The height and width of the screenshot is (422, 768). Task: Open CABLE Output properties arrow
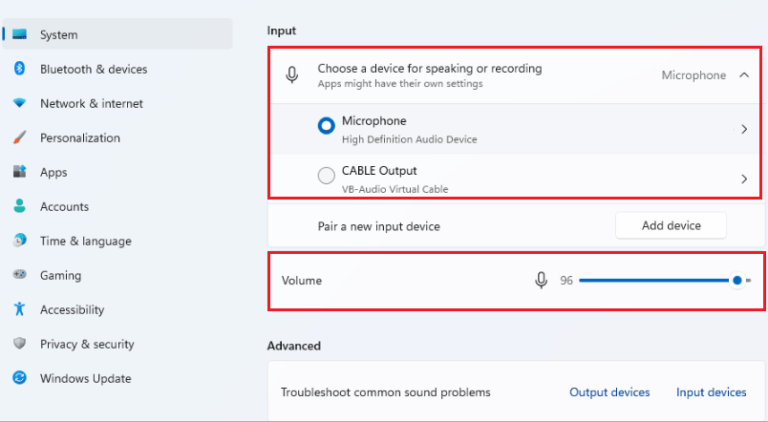(744, 179)
